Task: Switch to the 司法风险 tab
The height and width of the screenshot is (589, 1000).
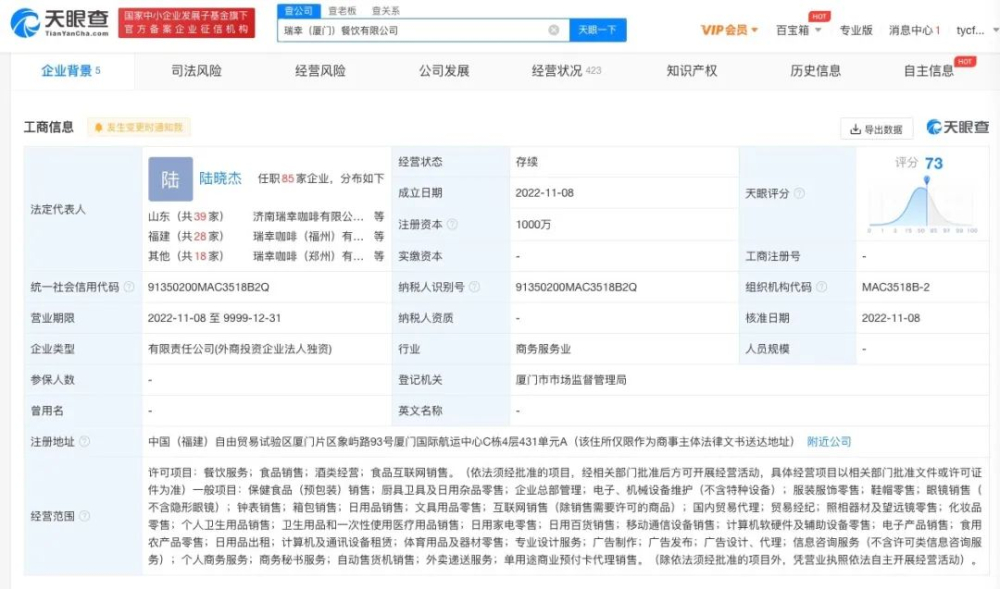Action: [x=196, y=71]
